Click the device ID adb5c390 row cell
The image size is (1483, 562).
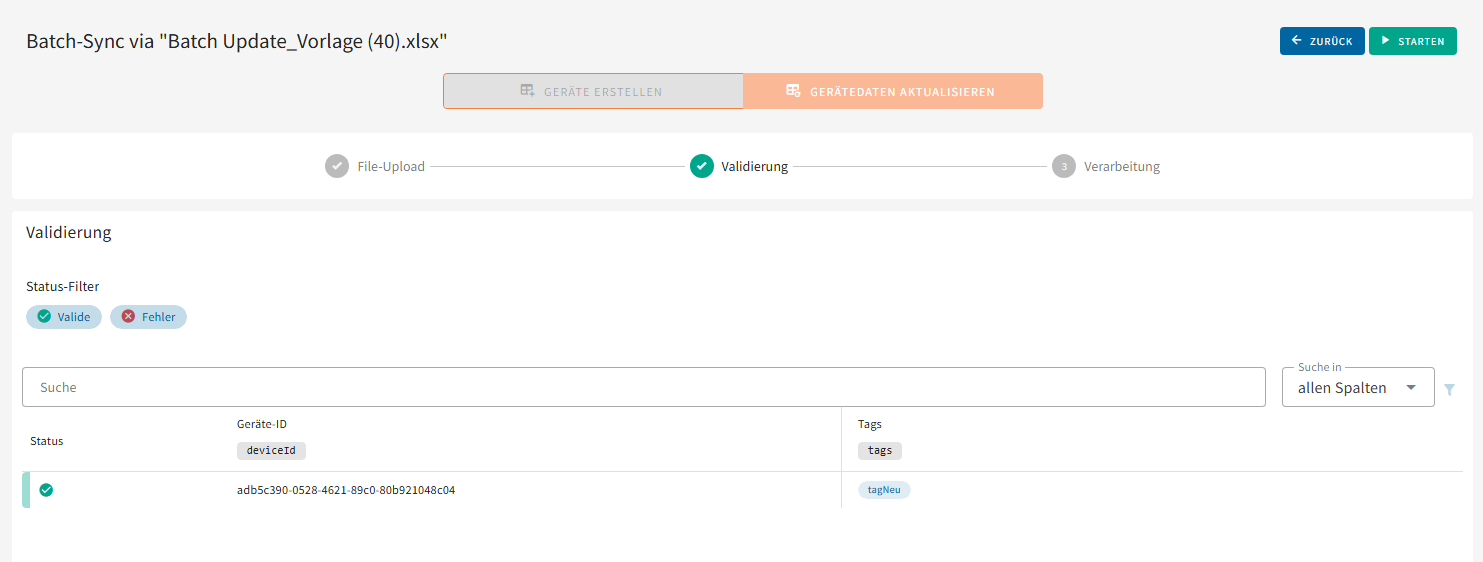pyautogui.click(x=346, y=490)
